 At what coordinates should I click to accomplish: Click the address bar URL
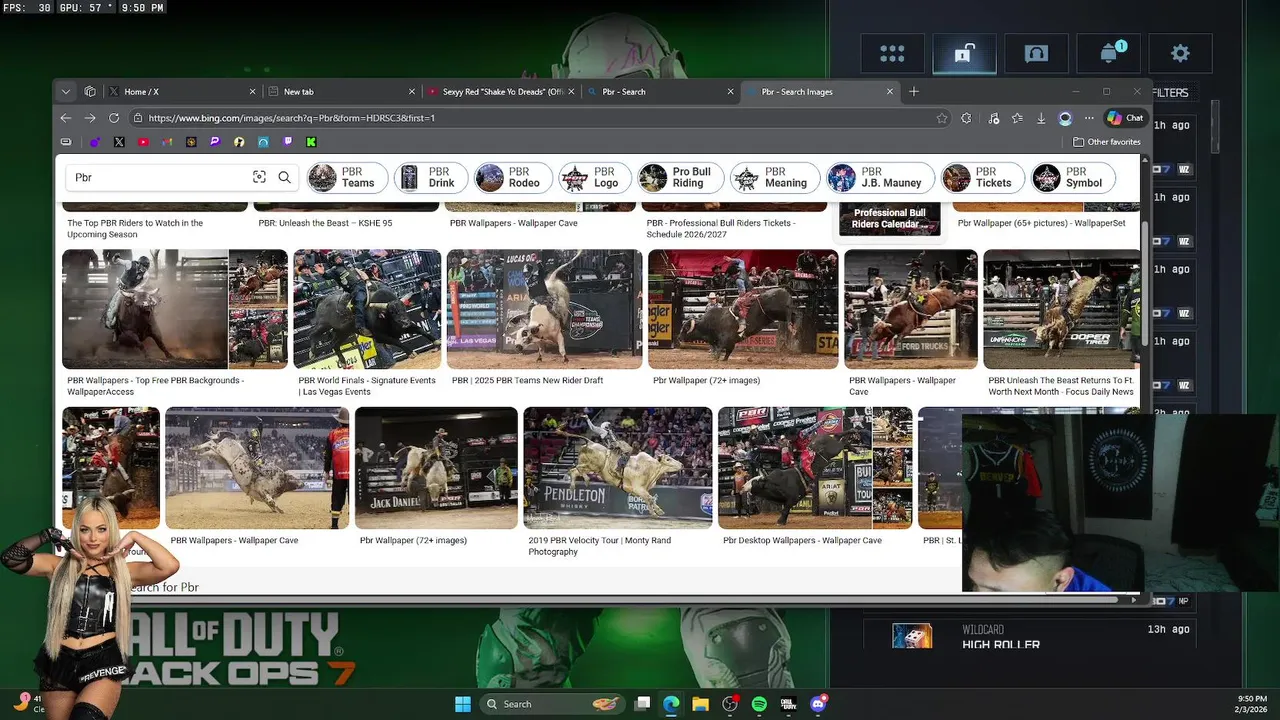pos(292,118)
